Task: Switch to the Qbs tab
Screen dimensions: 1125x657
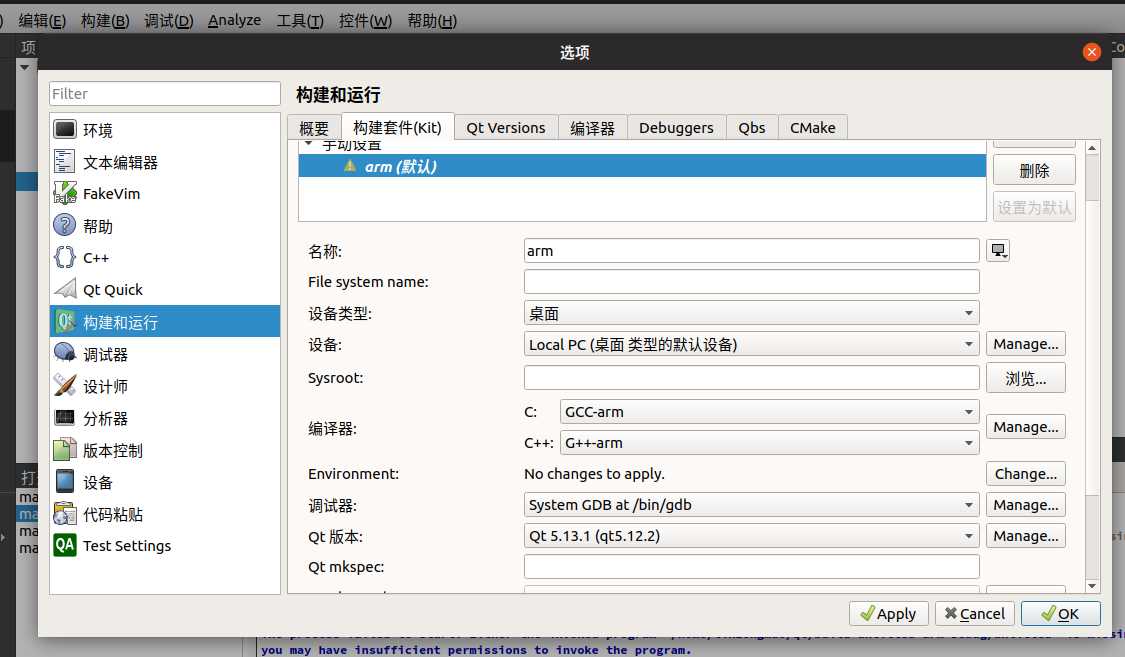Action: click(752, 128)
